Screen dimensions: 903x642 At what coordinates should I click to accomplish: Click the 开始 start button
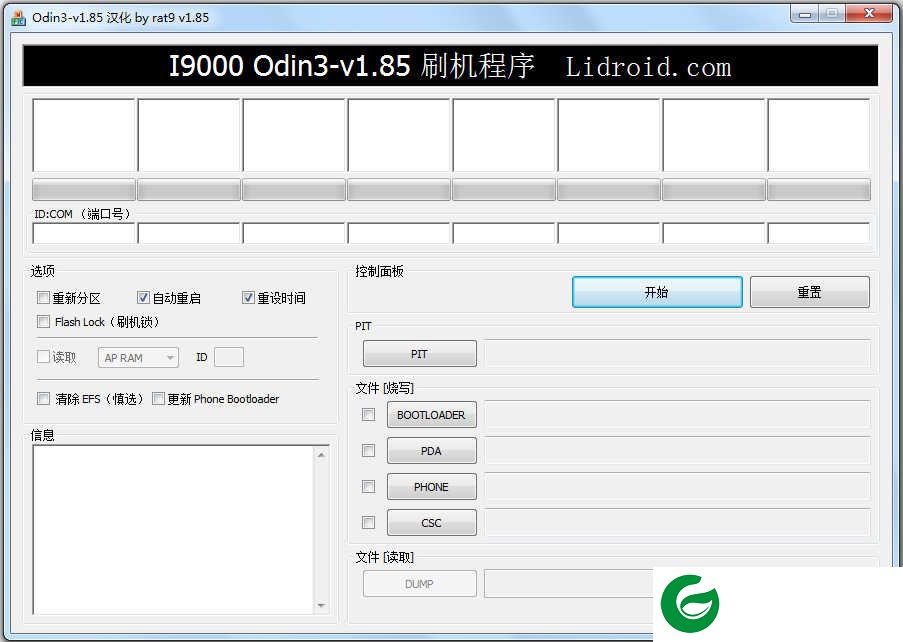pyautogui.click(x=657, y=292)
